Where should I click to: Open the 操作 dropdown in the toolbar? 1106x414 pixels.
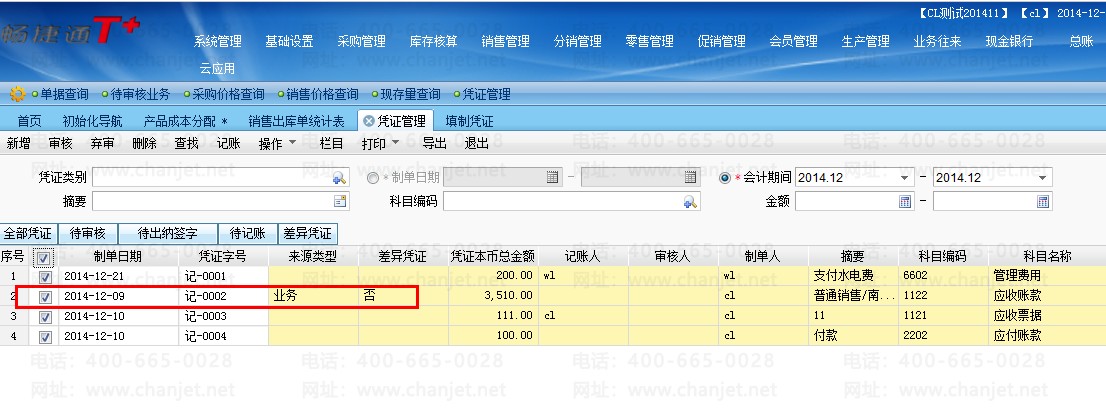[x=277, y=143]
